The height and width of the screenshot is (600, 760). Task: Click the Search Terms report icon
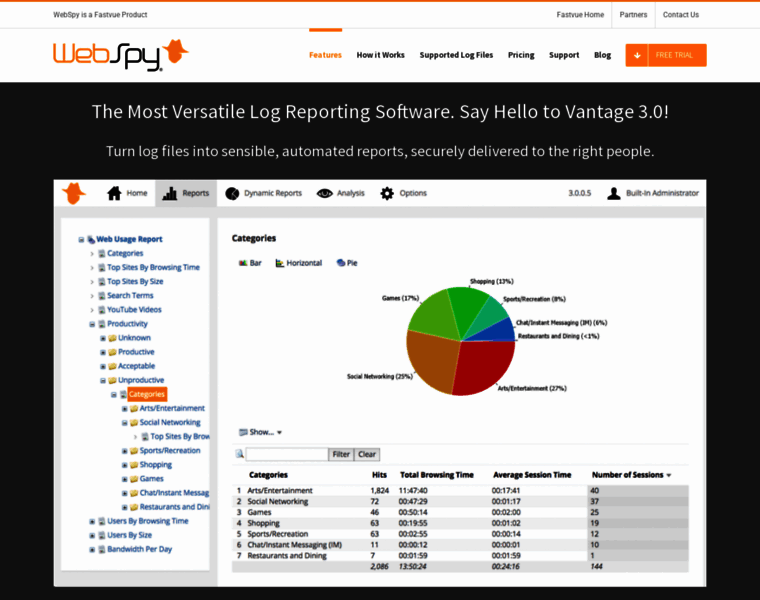coord(102,296)
